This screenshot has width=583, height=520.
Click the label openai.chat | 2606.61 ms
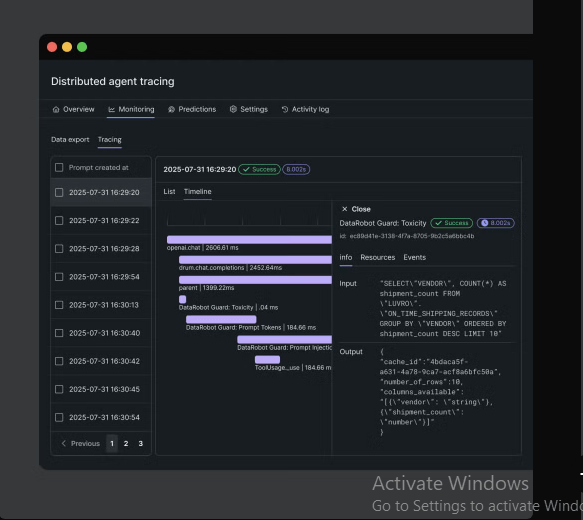(203, 248)
